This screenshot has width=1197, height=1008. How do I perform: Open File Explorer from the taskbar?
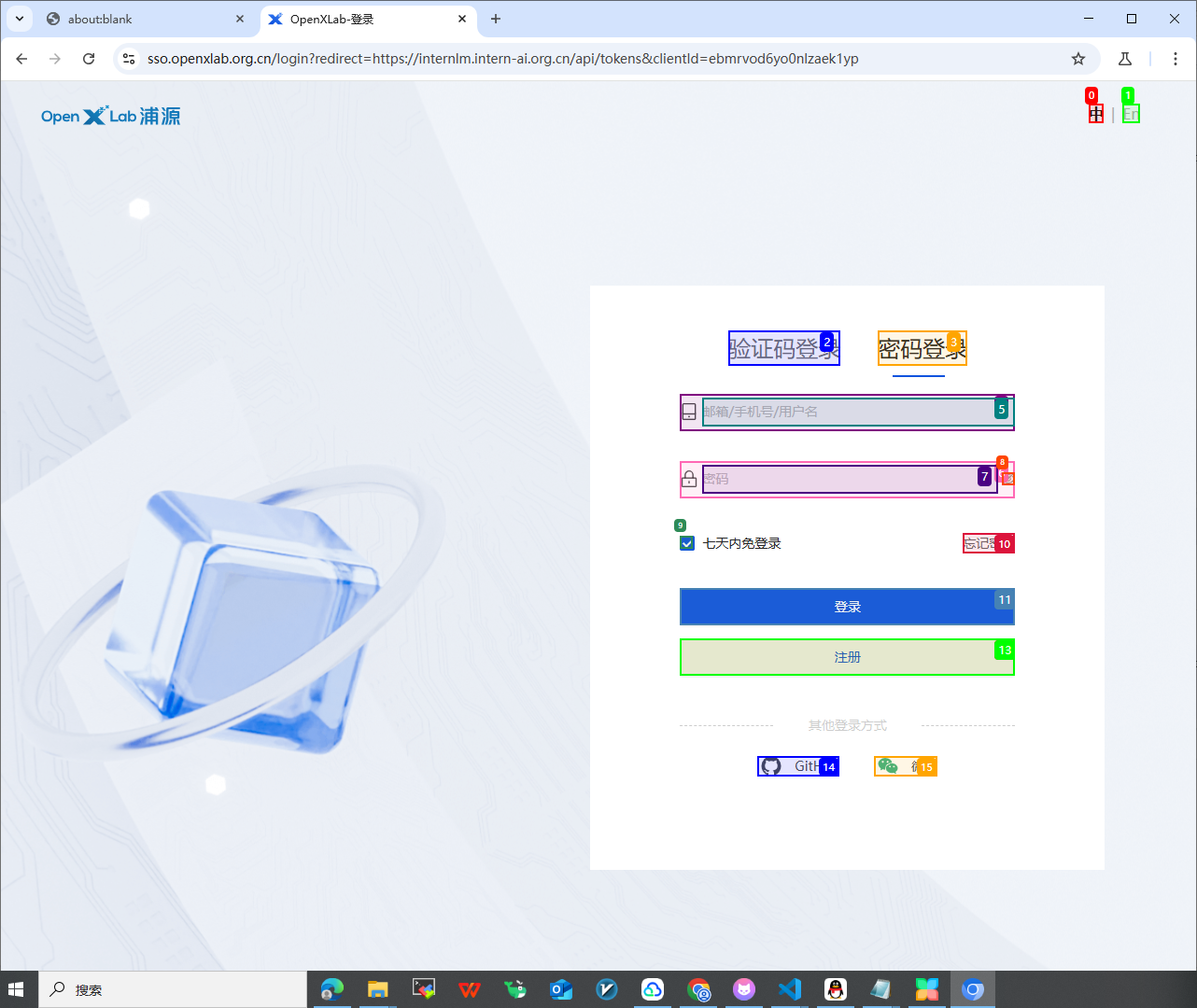coord(377,989)
